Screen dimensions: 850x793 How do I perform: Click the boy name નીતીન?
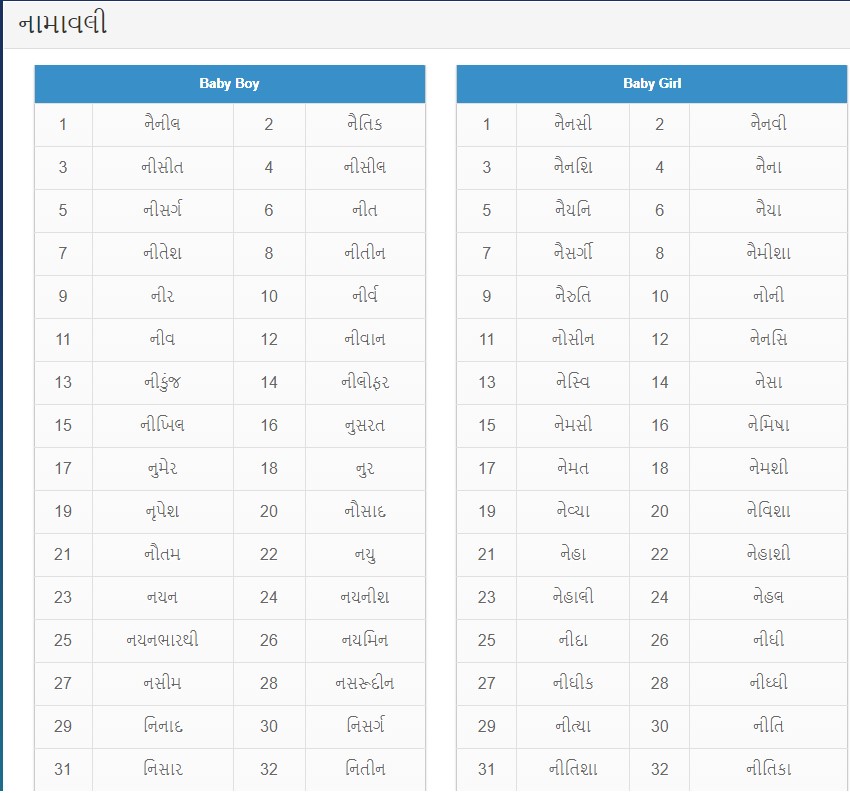pyautogui.click(x=365, y=253)
